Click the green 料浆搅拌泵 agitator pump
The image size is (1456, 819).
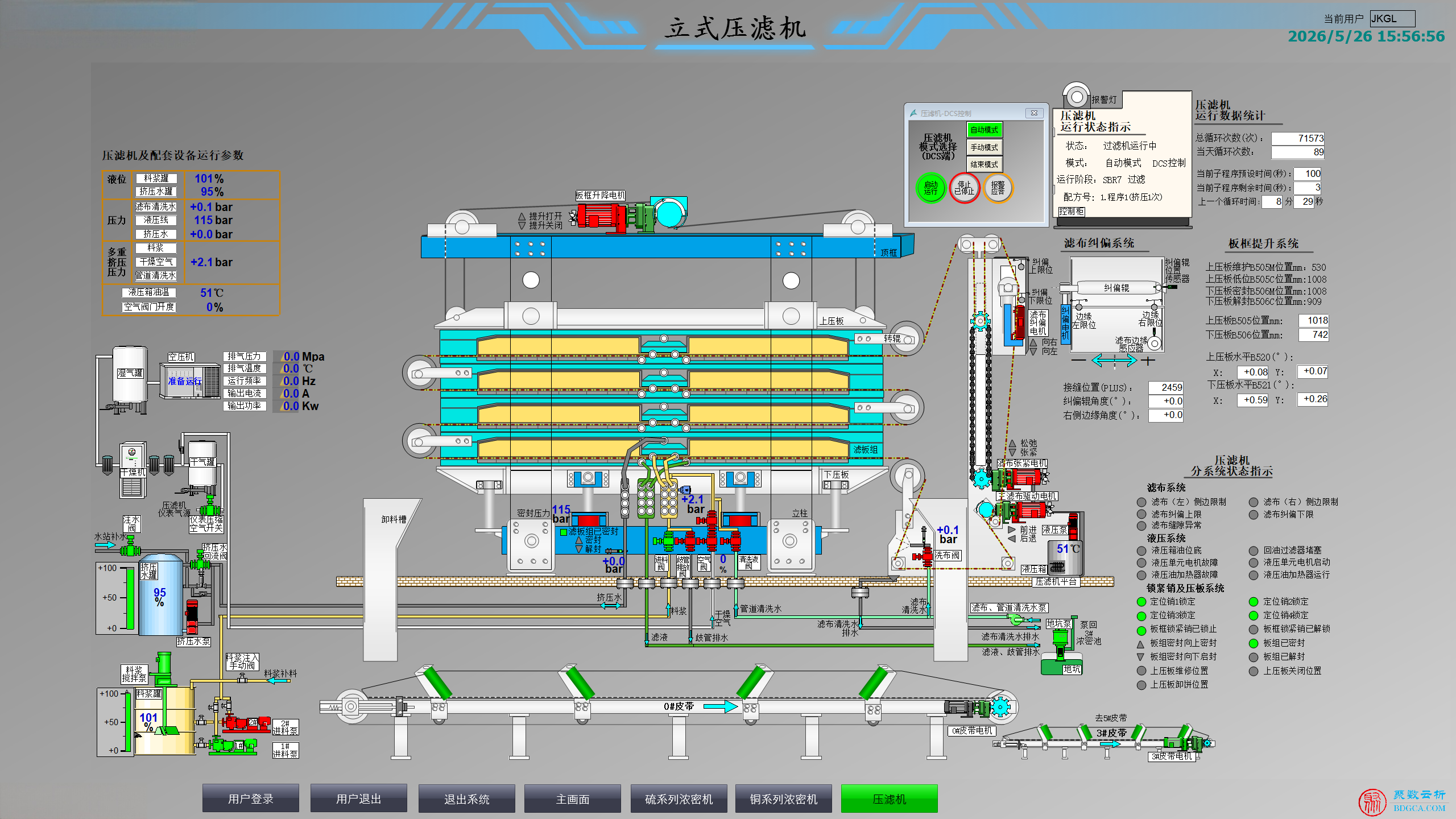coord(164,668)
